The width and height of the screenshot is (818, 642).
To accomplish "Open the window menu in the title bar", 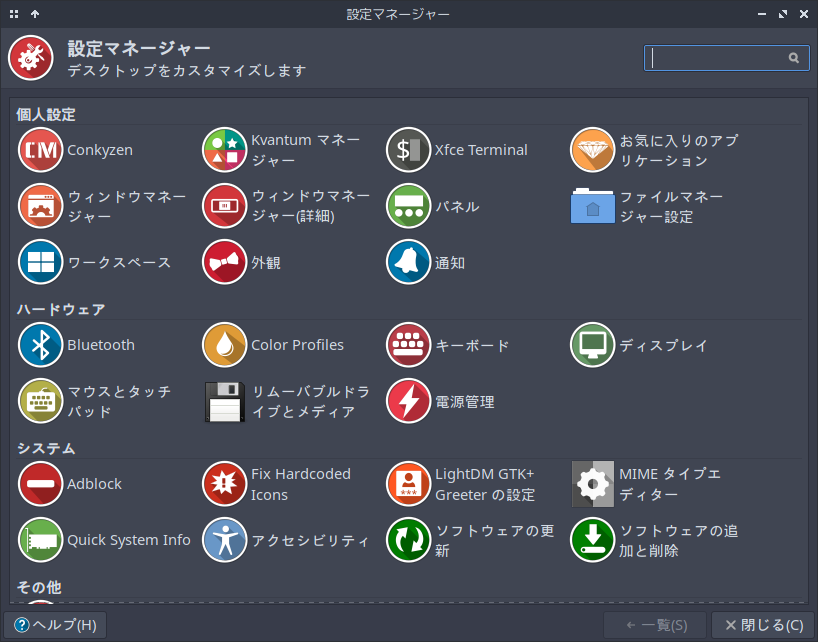I will (x=14, y=14).
